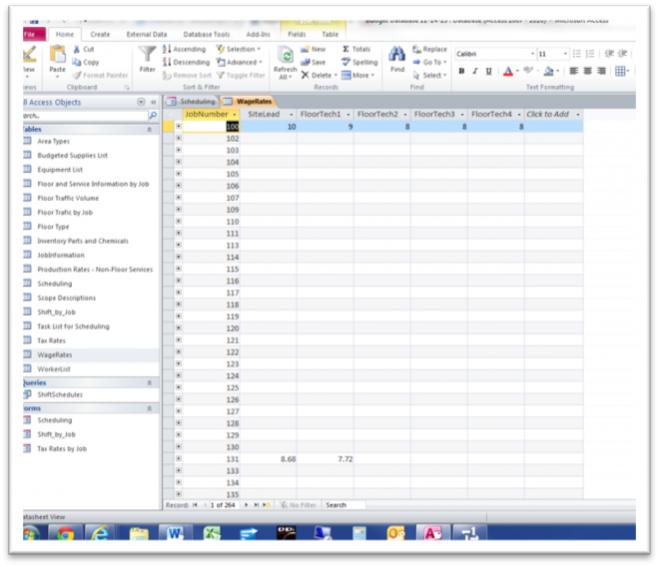Open Outlook from taskbar
Image resolution: width=659 pixels, height=567 pixels.
[396, 533]
